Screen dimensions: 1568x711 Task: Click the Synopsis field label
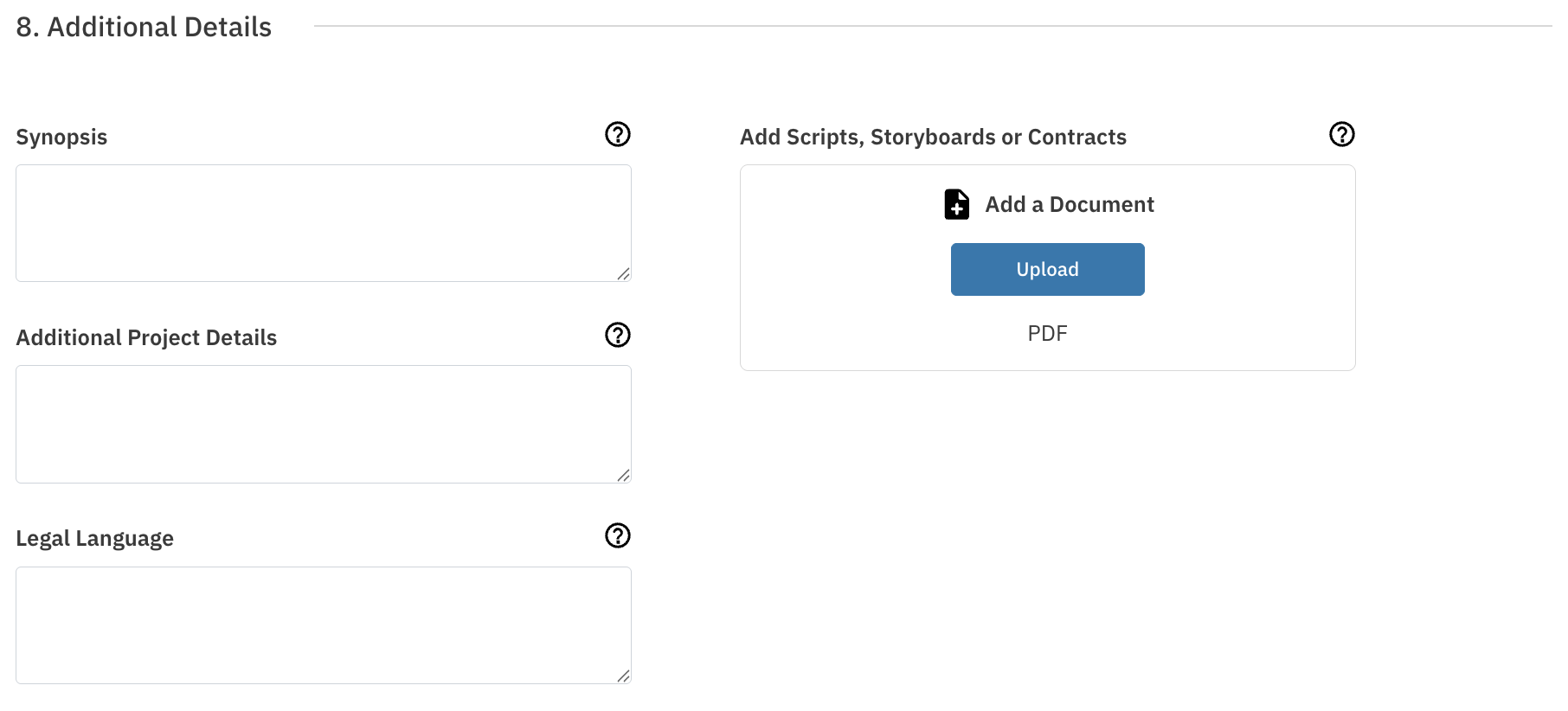[61, 138]
